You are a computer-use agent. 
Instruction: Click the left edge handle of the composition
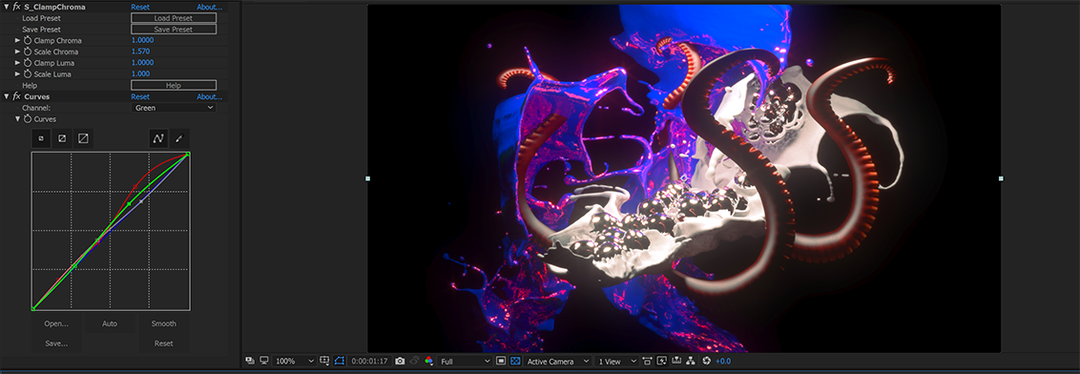click(368, 178)
